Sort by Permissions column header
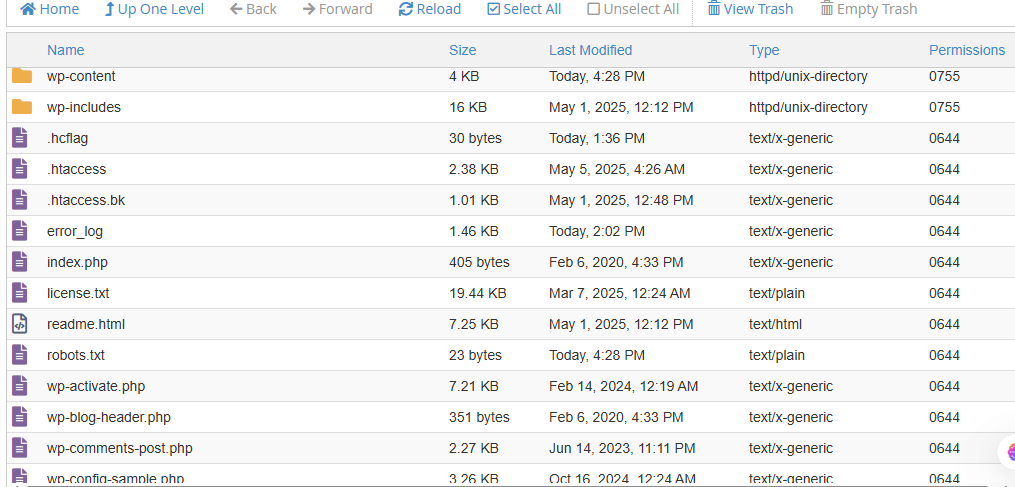1015x487 pixels. [x=966, y=50]
